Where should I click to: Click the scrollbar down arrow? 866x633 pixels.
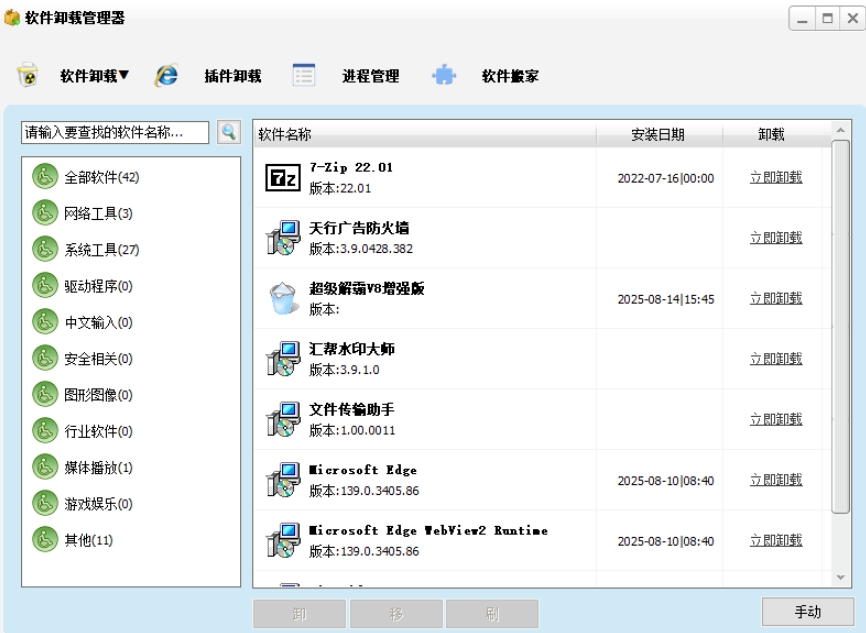point(841,577)
